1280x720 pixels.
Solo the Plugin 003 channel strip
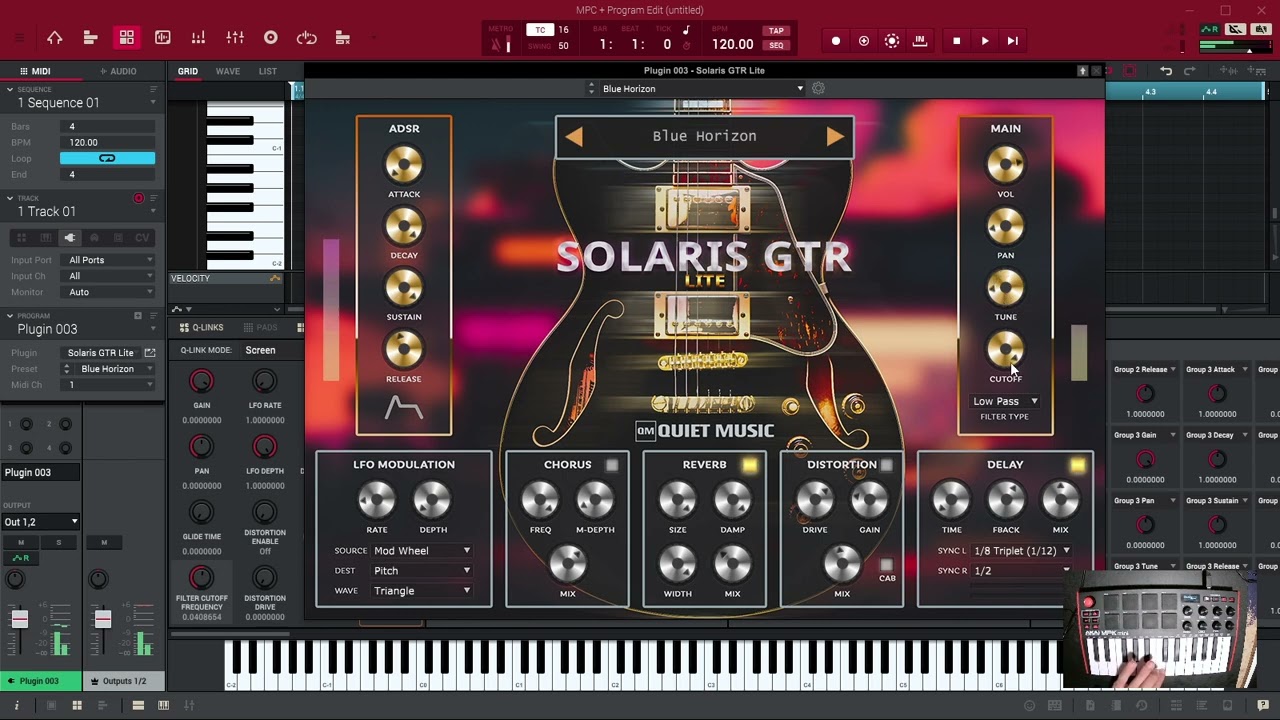click(x=59, y=542)
